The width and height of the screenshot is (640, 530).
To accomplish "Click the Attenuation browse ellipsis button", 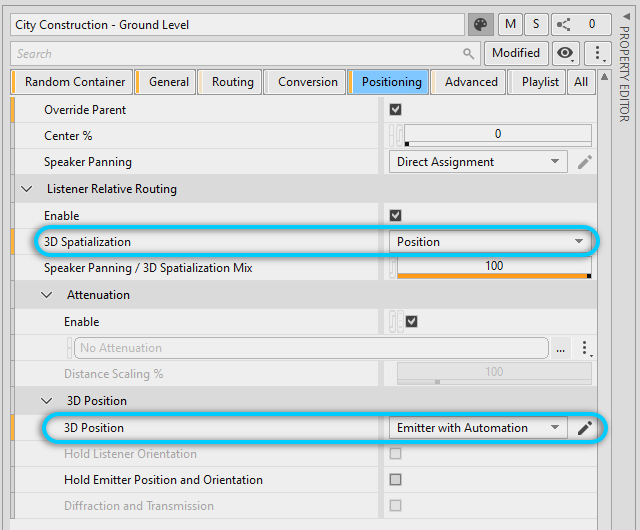I will pos(562,348).
